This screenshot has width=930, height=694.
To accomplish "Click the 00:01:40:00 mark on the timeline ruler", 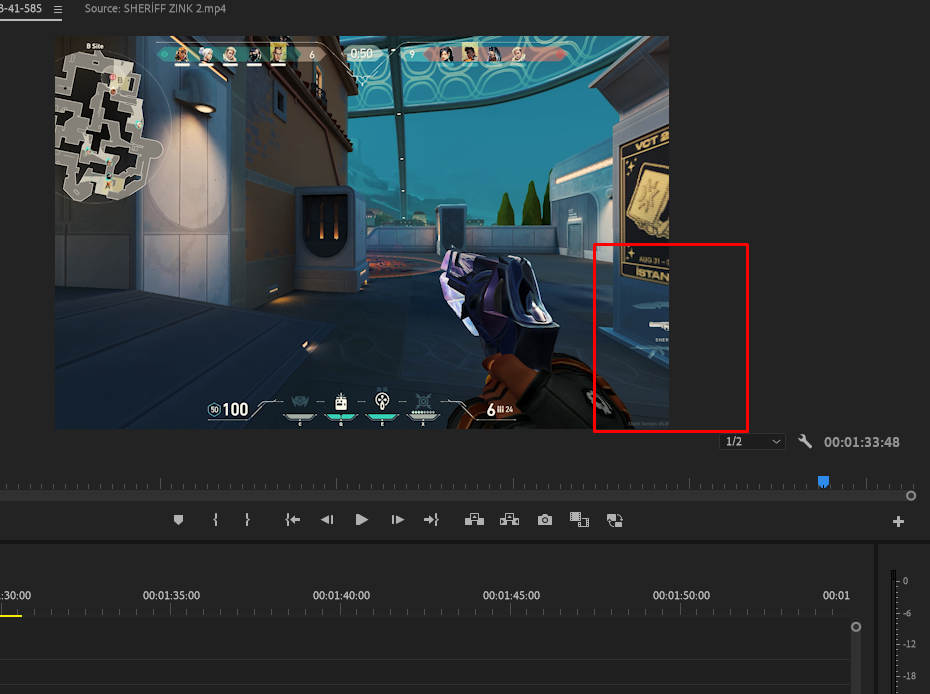I will coord(341,596).
